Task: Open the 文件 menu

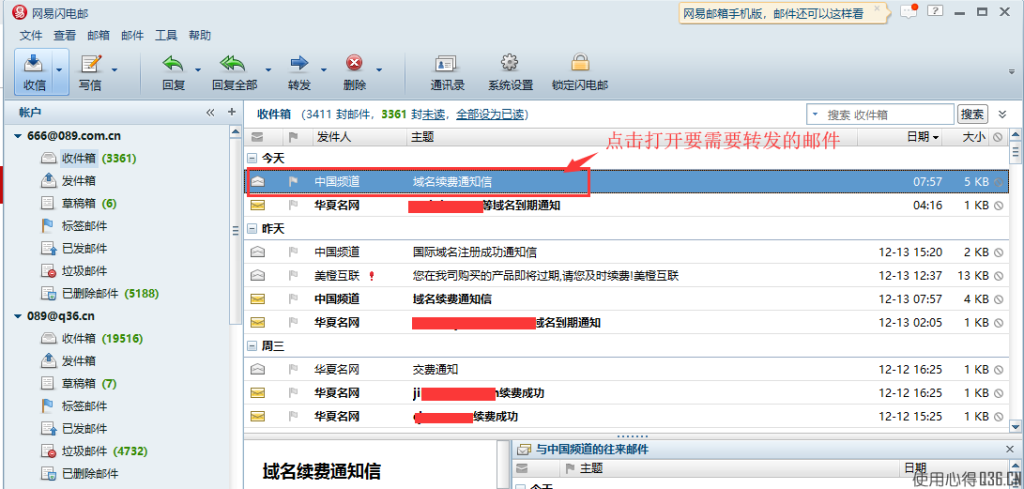Action: 31,35
